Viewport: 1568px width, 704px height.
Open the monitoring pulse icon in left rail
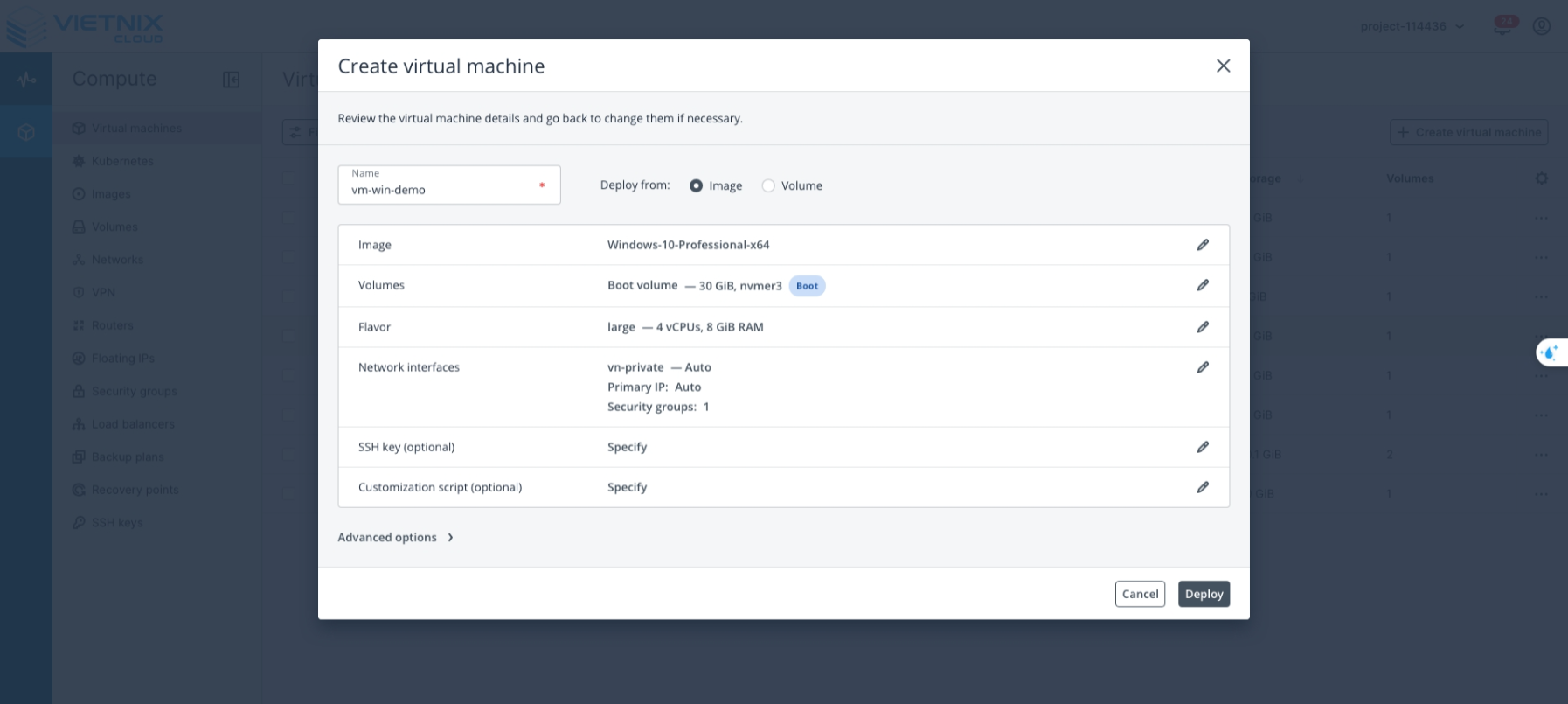coord(26,80)
